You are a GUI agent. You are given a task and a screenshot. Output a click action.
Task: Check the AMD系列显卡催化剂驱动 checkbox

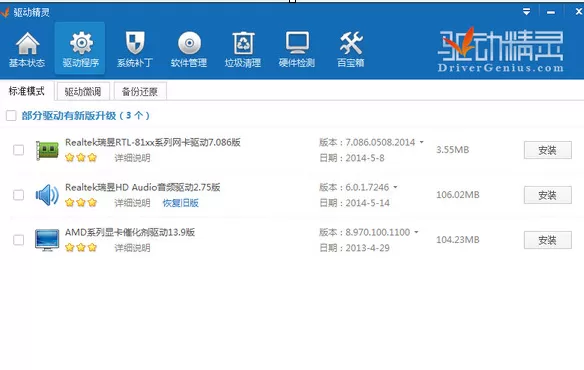18,240
